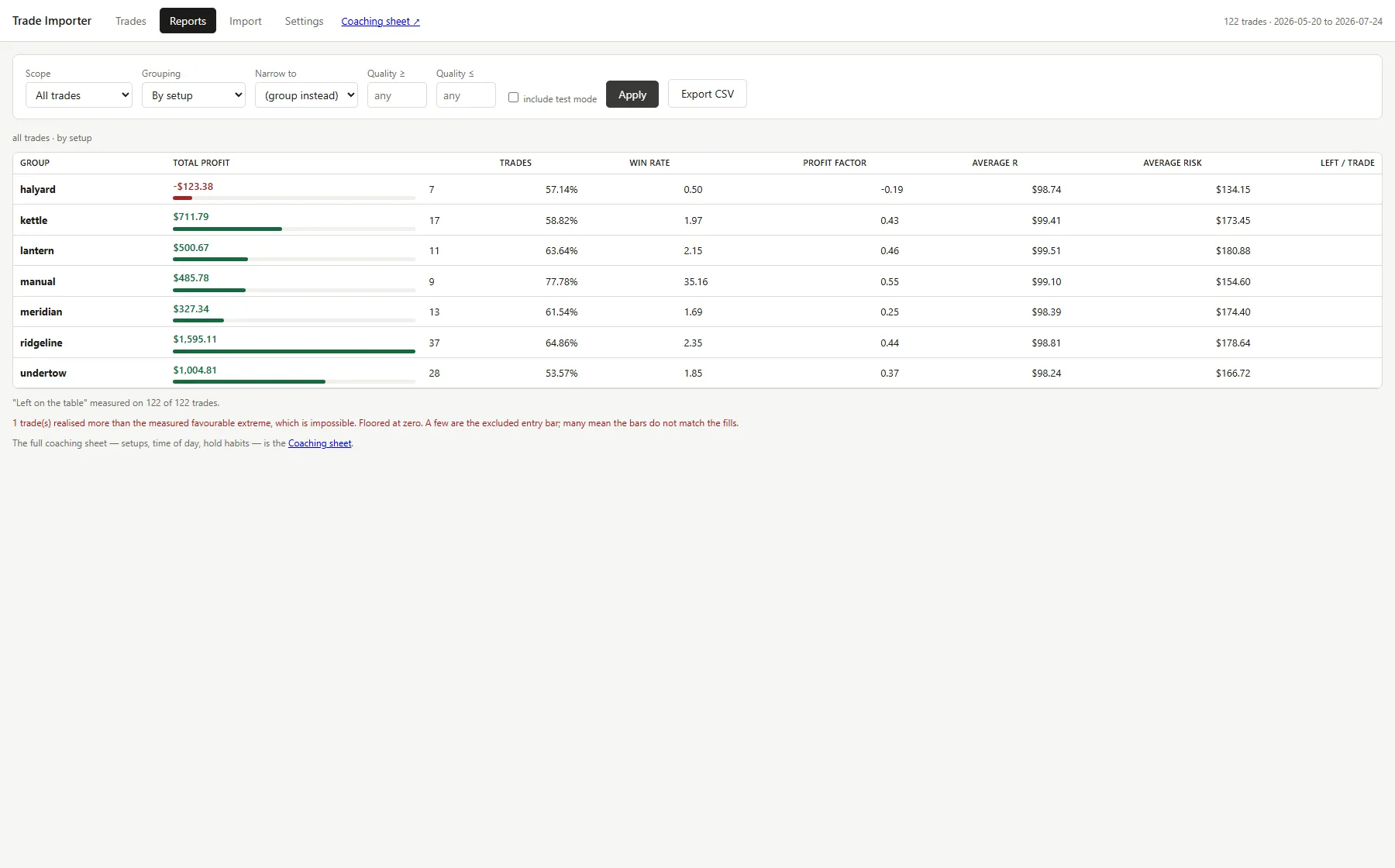
Task: Click the -0.19 value in the halyard row
Action: coord(892,189)
